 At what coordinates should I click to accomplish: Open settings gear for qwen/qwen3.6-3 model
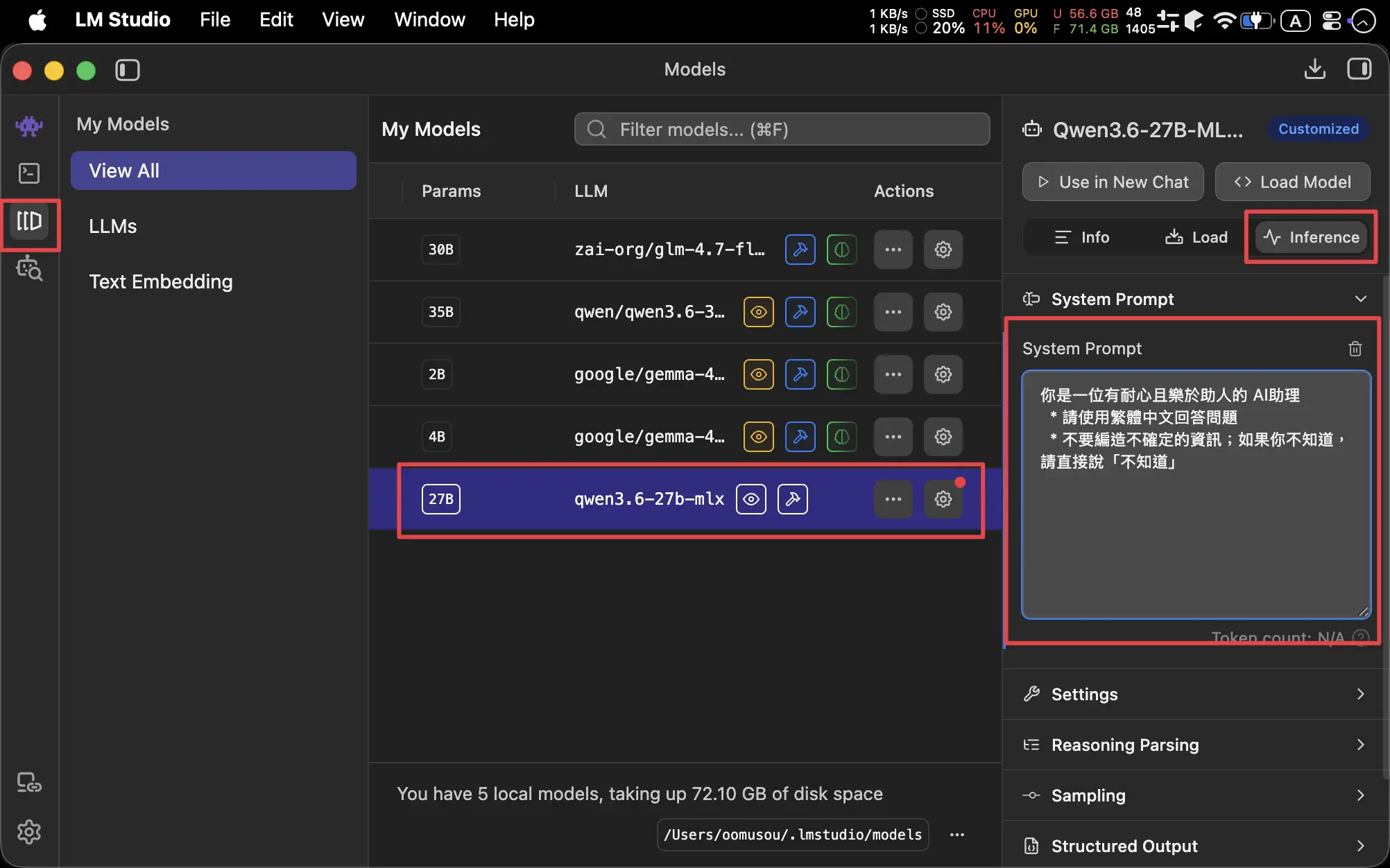[x=943, y=312]
